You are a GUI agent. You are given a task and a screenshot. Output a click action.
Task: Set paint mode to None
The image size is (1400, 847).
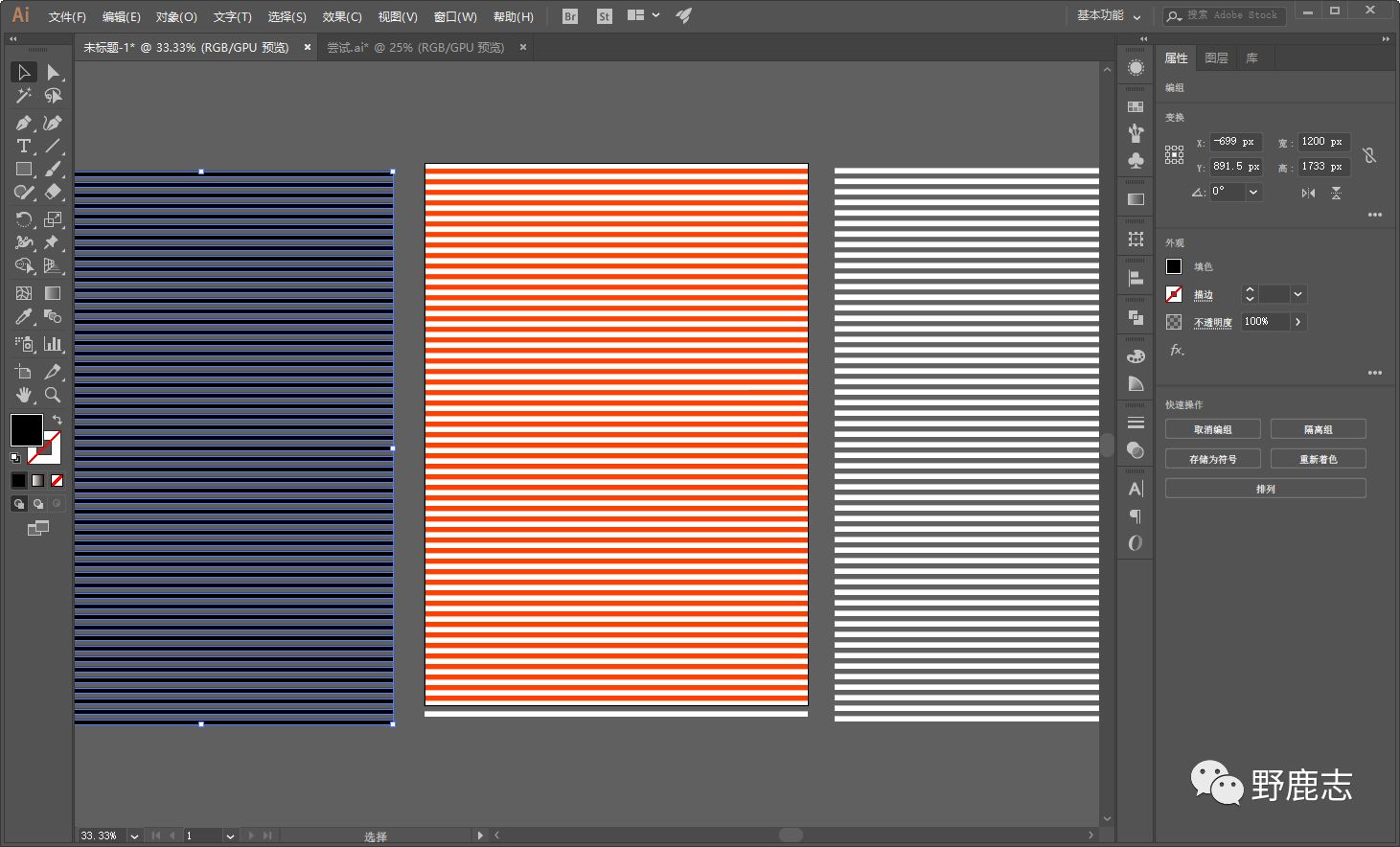[57, 480]
